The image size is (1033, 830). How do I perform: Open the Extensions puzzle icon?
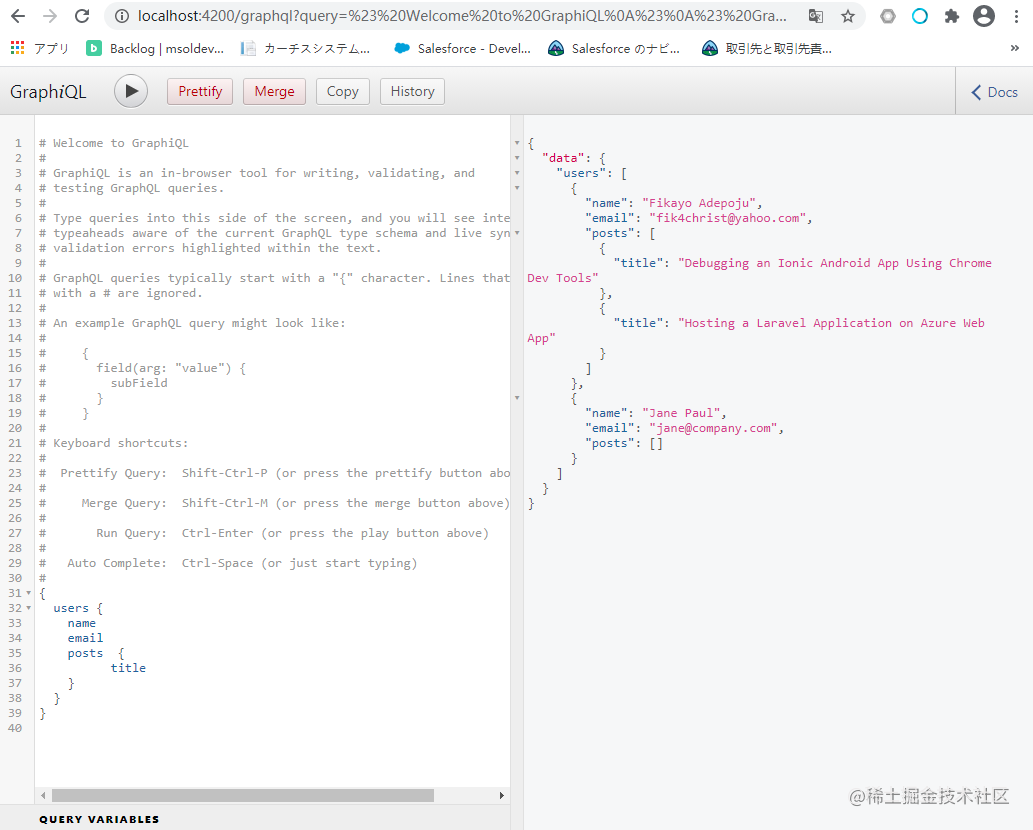[951, 16]
